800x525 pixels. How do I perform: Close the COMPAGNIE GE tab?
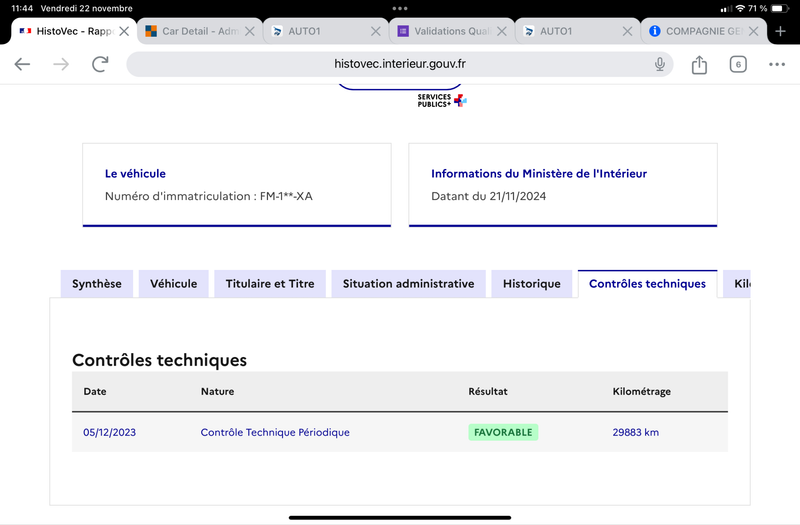click(x=753, y=31)
